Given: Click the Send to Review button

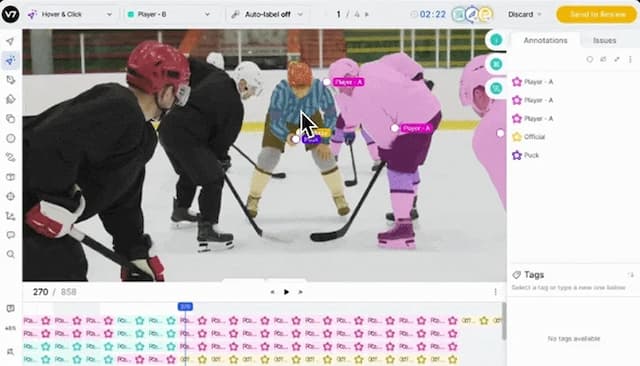Looking at the screenshot, I should 597,14.
